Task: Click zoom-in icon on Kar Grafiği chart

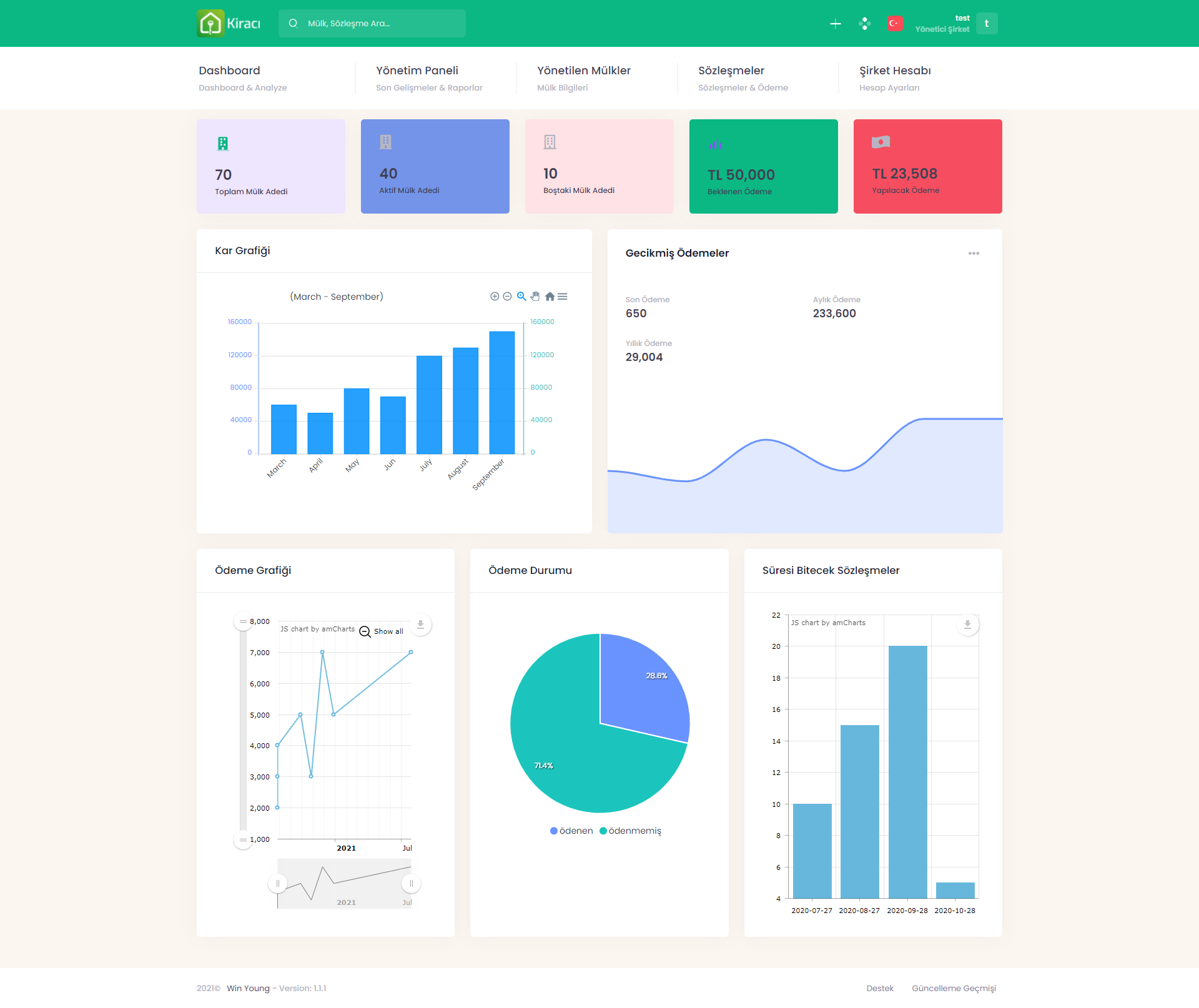Action: coord(495,297)
